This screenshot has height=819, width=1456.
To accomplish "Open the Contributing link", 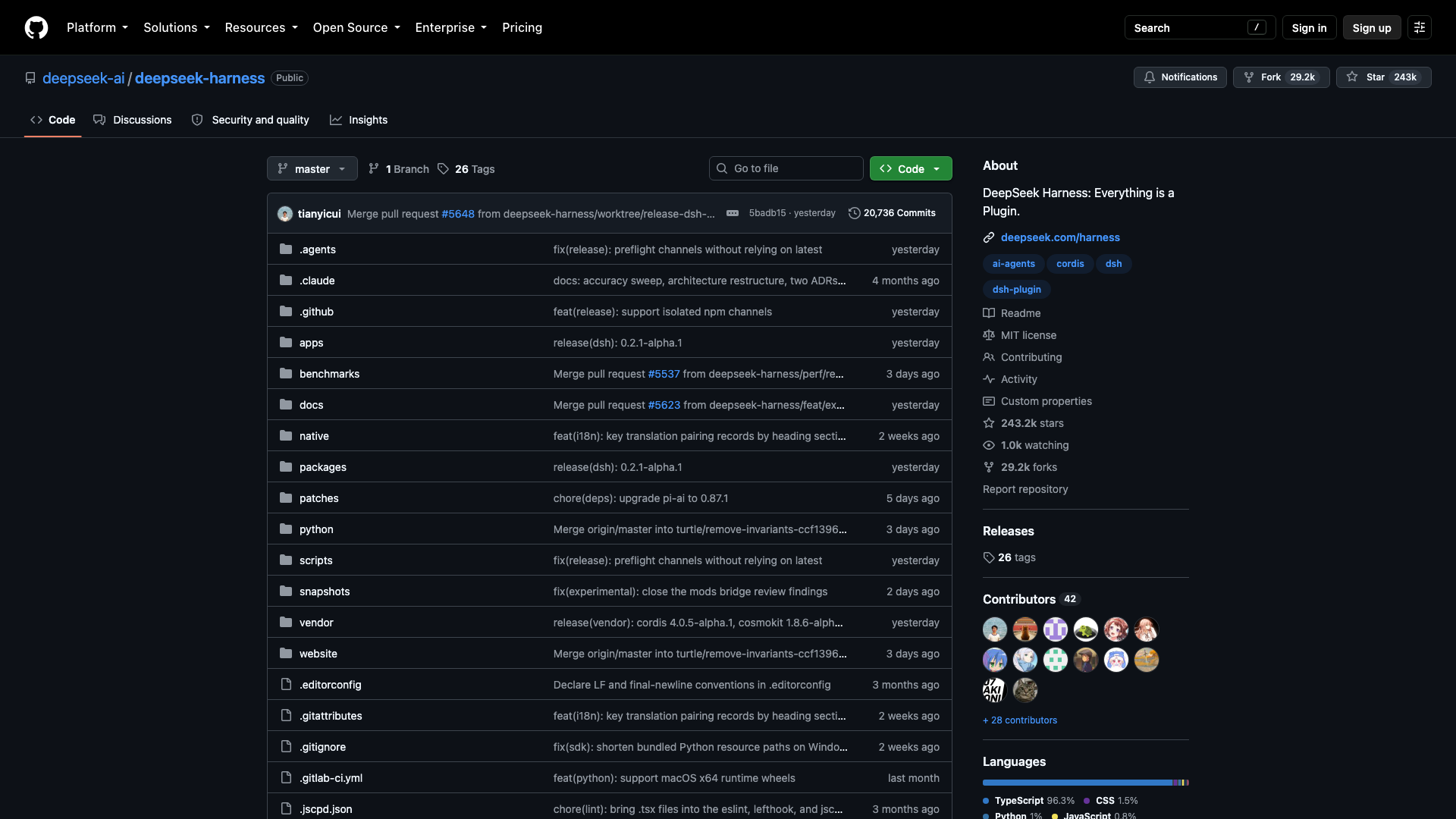I will [x=1022, y=357].
